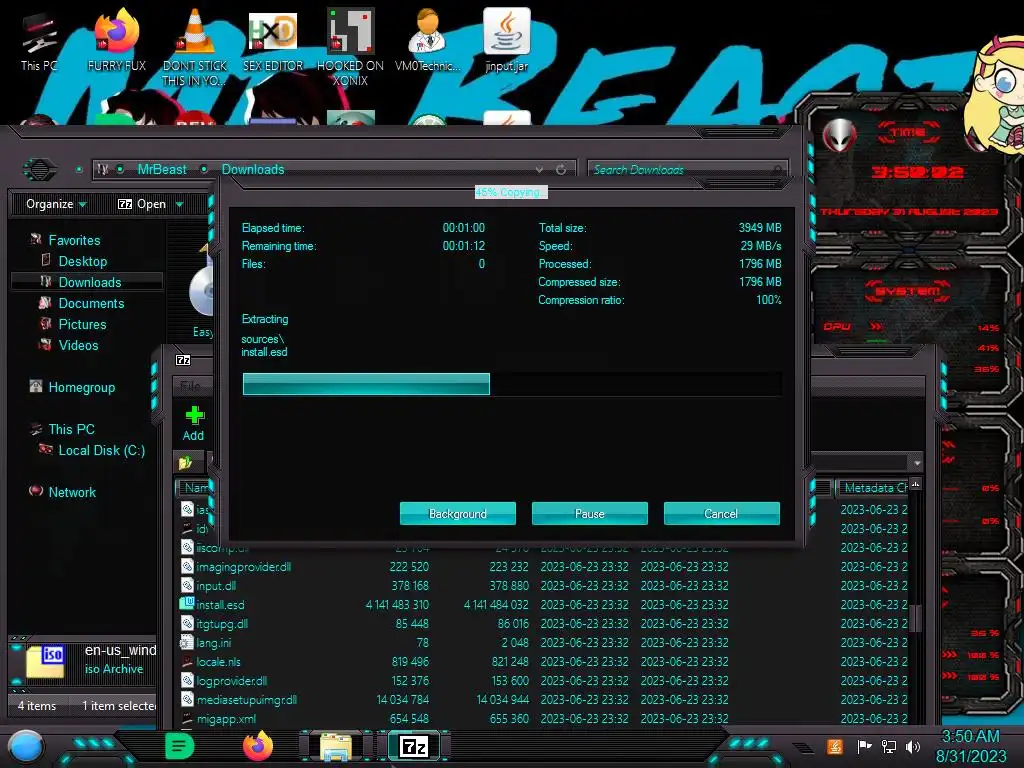Viewport: 1024px width, 768px height.
Task: Select mediasetupuimgr.dll row
Action: (x=543, y=699)
